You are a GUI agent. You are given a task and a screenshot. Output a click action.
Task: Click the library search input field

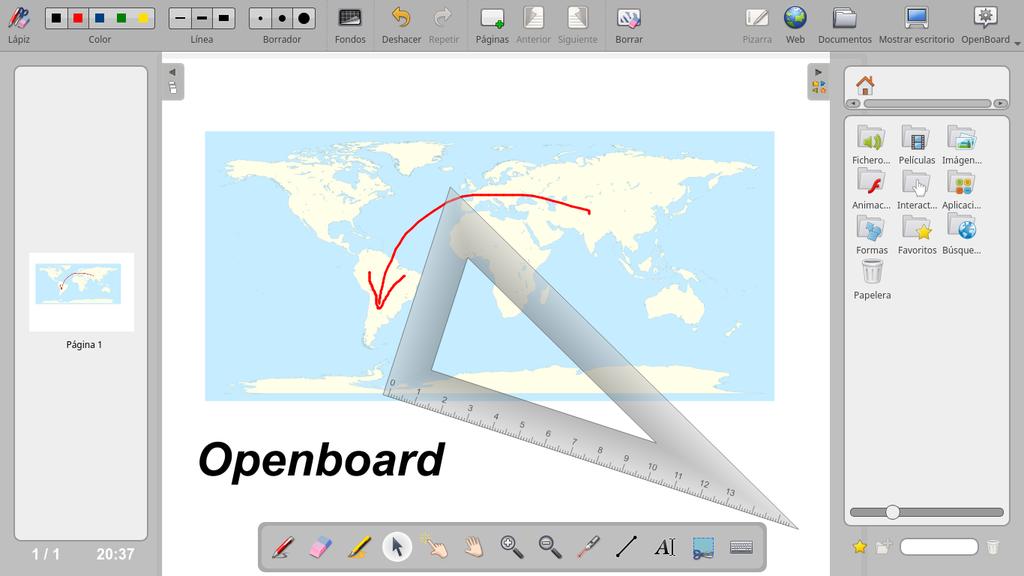click(x=938, y=547)
